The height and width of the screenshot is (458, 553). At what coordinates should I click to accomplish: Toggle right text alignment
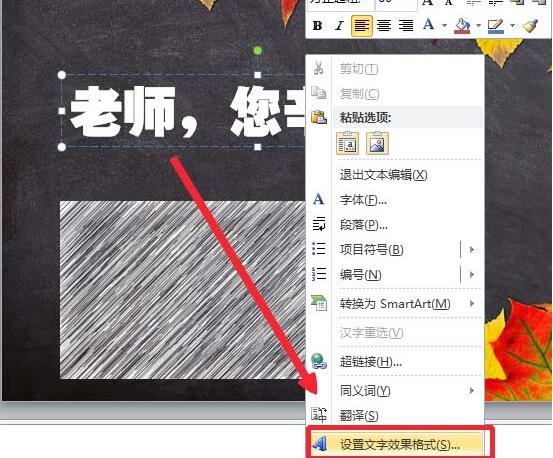point(406,25)
